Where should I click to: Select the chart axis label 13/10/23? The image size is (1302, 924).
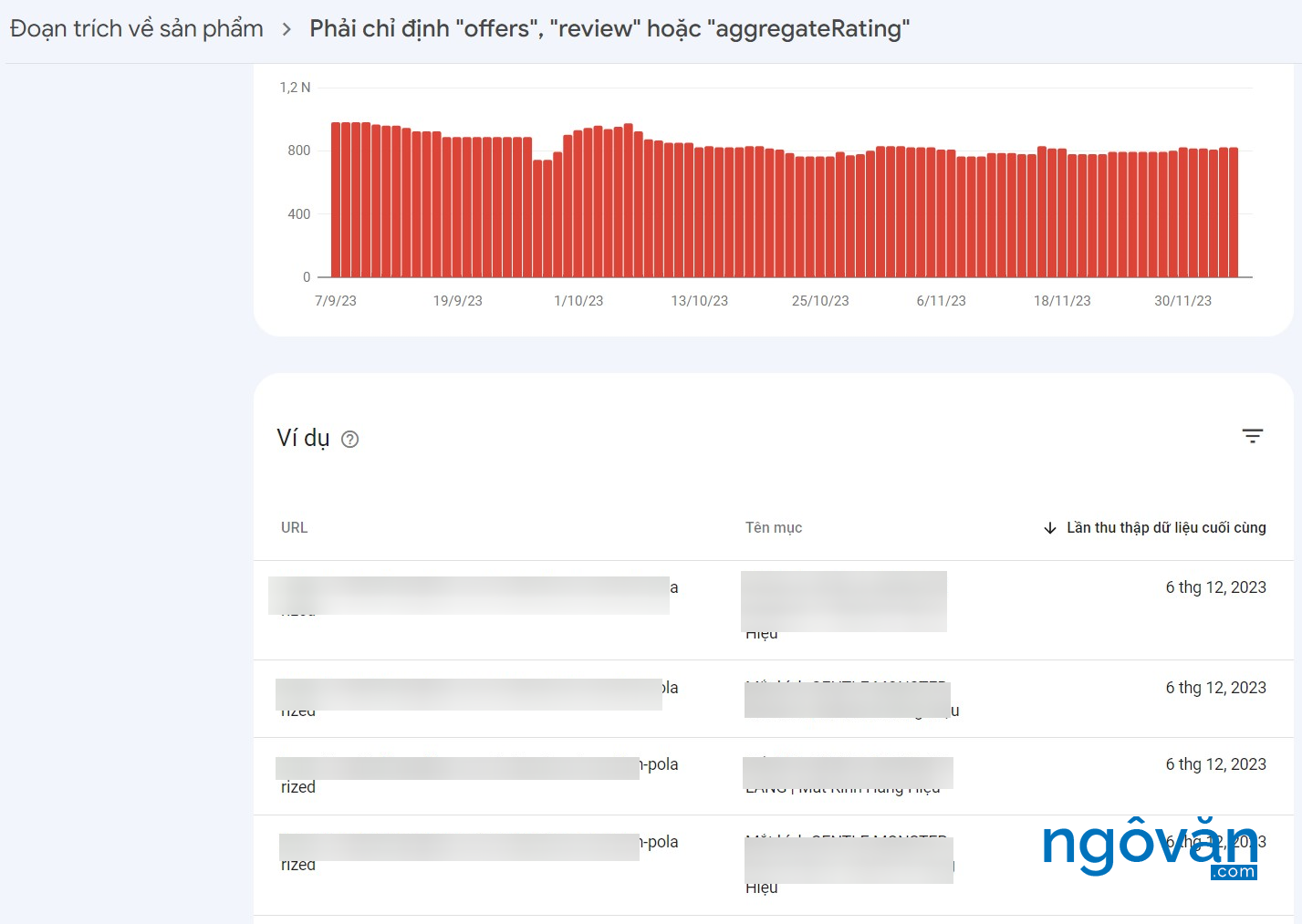tap(700, 301)
